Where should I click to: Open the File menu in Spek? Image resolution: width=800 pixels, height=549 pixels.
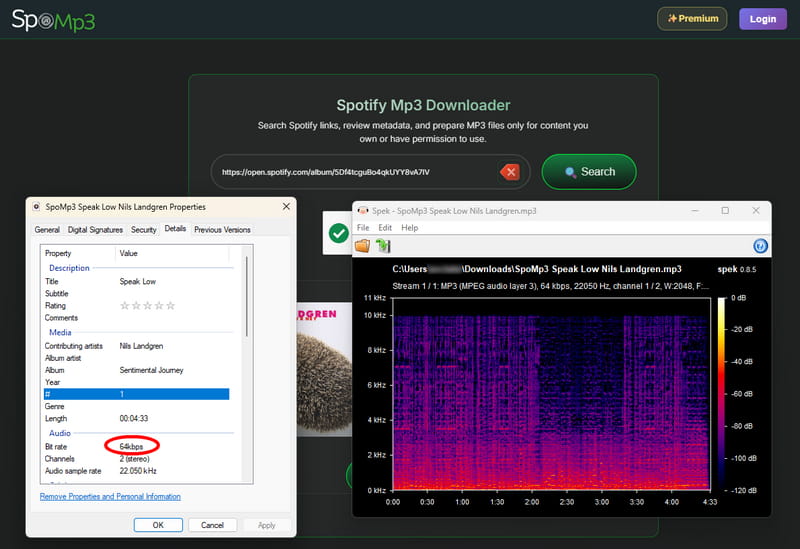coord(363,228)
